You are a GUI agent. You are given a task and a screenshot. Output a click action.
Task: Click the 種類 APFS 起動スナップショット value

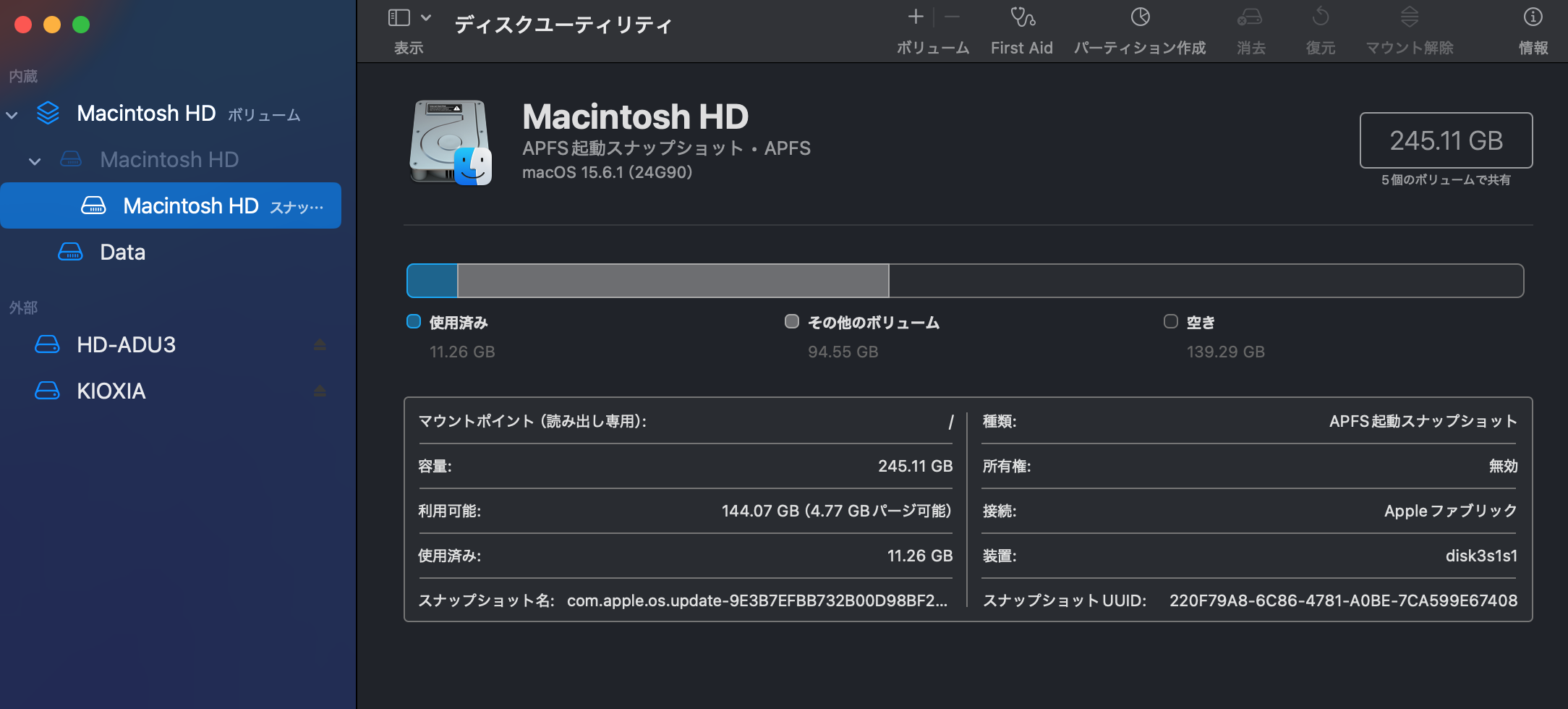pyautogui.click(x=1423, y=421)
